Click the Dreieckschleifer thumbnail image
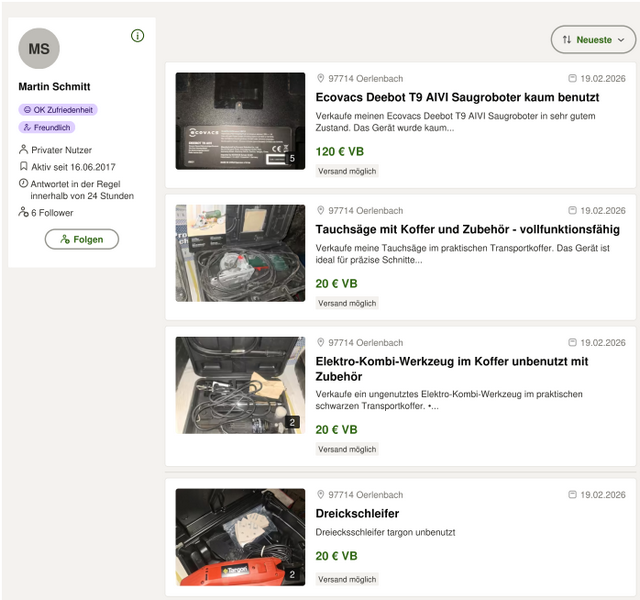Viewport: 640px width, 600px height. tap(240, 537)
